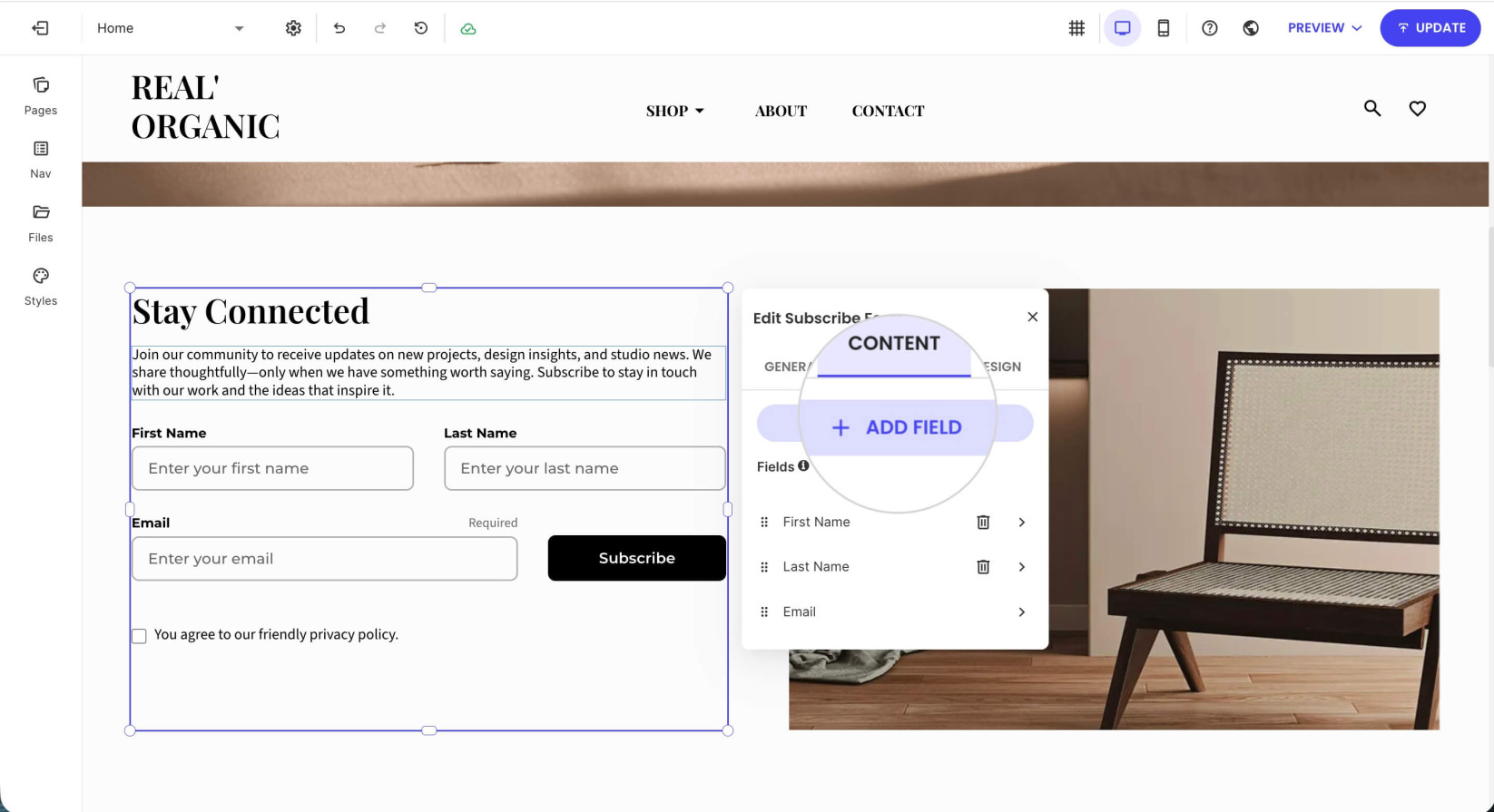1494x812 pixels.
Task: Open the Contact menu item
Action: (888, 111)
